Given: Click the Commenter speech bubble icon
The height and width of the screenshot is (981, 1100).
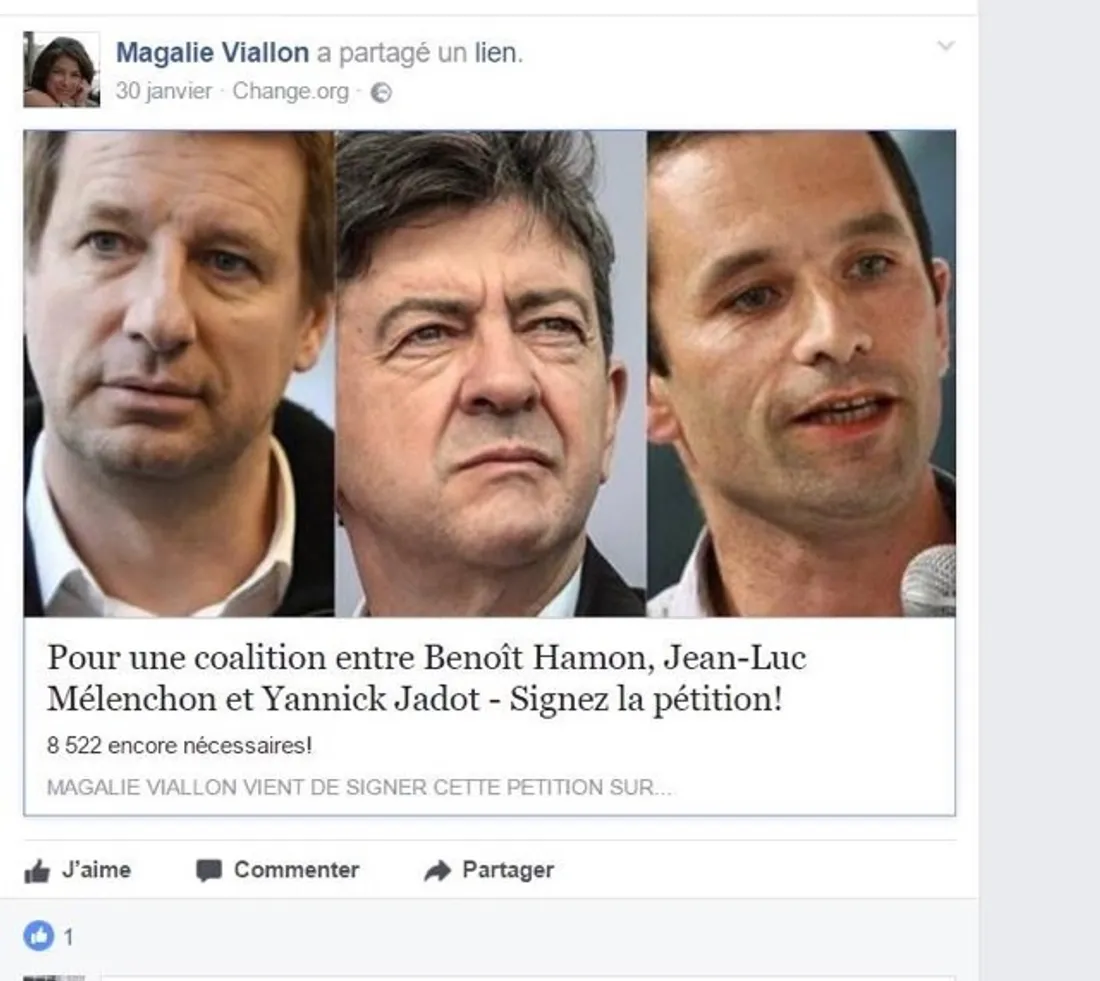Looking at the screenshot, I should [x=209, y=870].
